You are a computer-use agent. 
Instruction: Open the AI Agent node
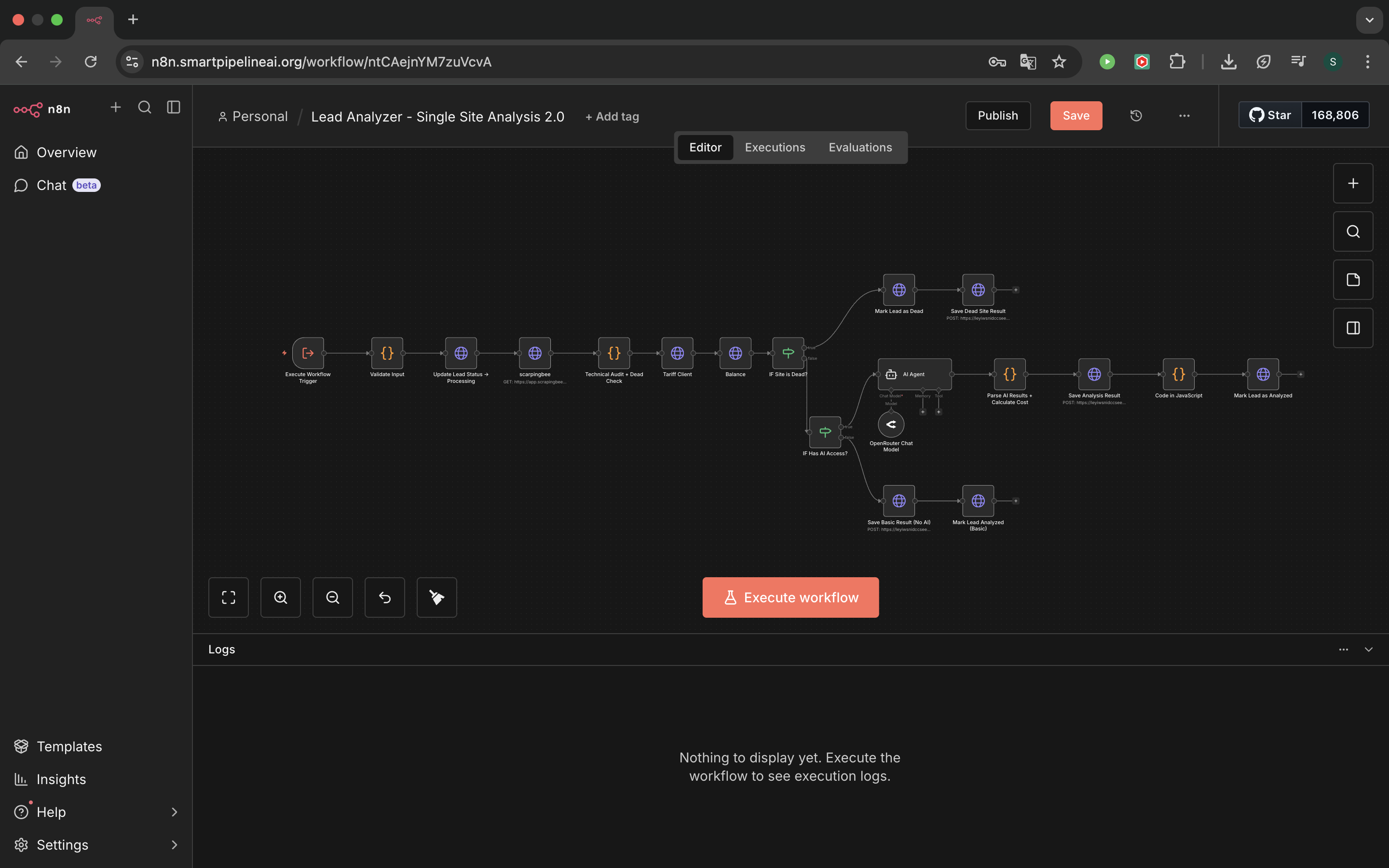point(914,374)
